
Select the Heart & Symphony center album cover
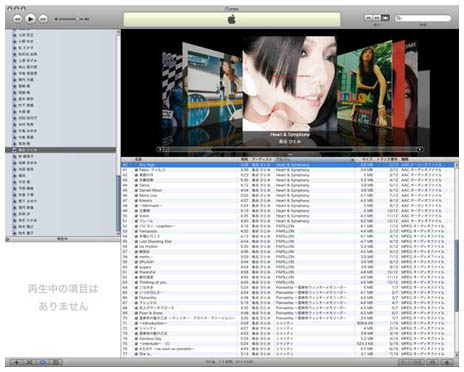pos(289,83)
